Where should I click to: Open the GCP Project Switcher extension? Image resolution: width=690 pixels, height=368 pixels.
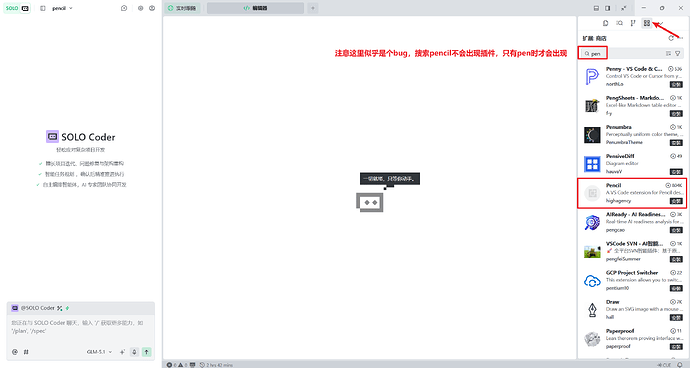tap(632, 280)
